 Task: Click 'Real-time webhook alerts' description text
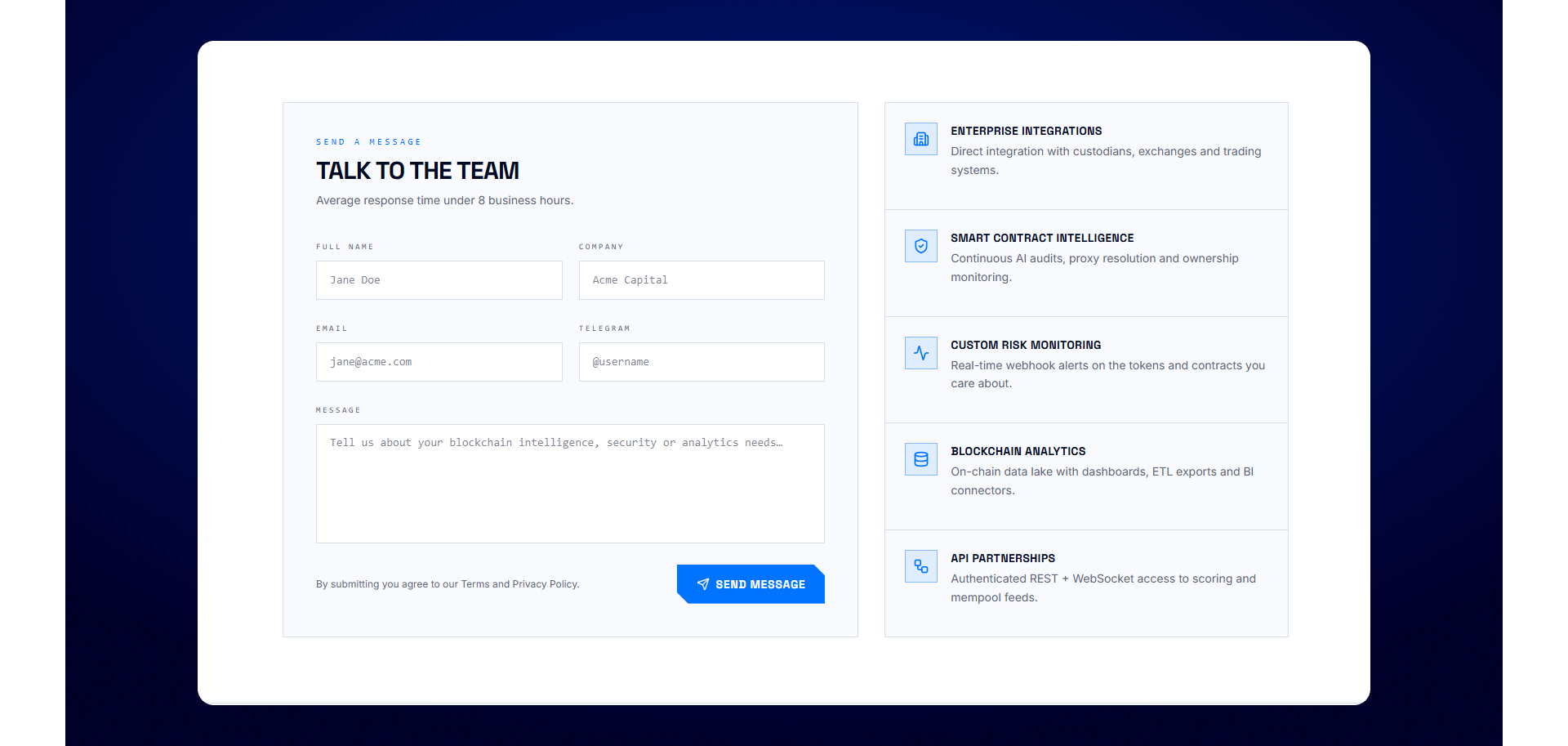coord(1107,374)
